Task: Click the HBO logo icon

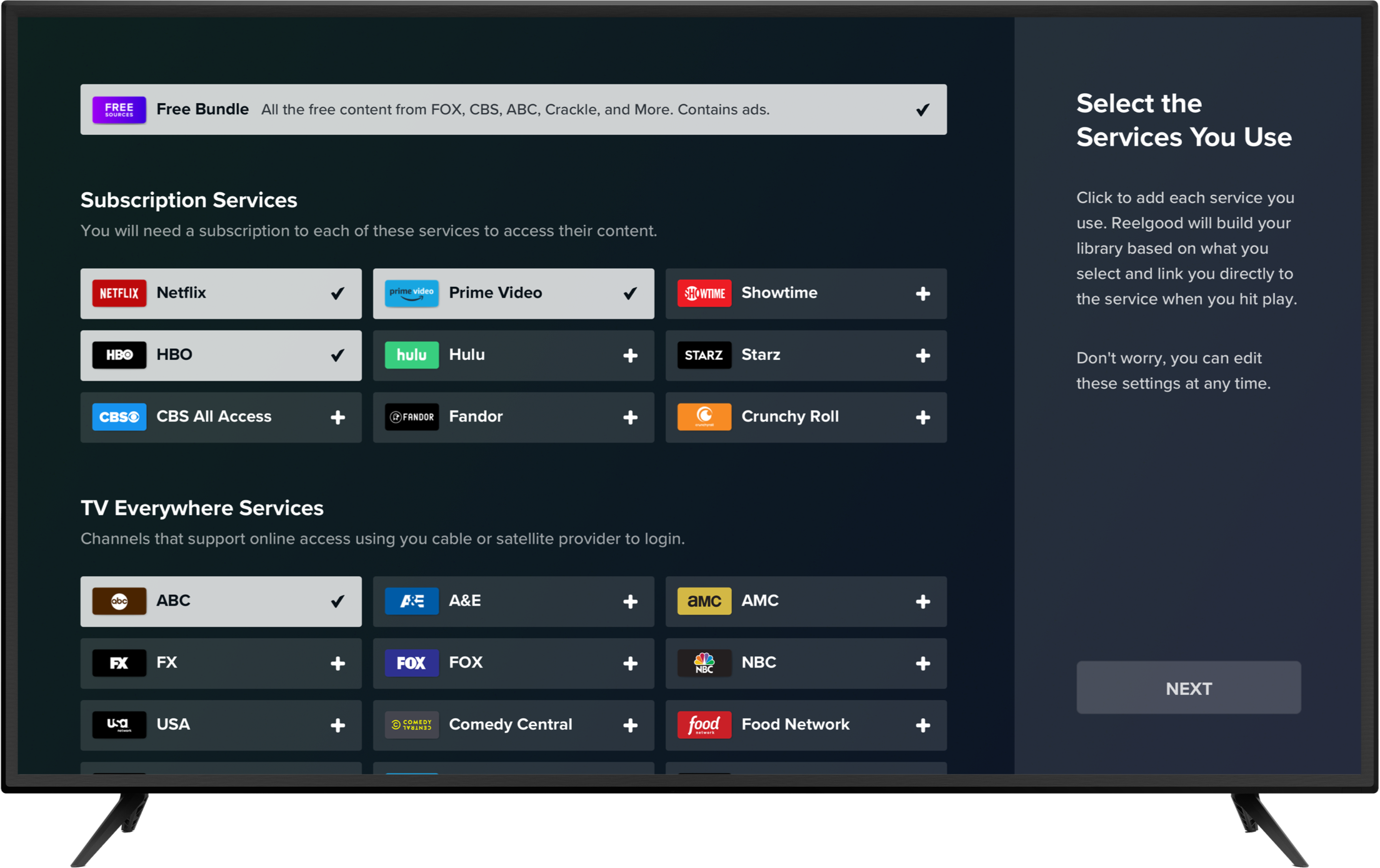Action: (119, 355)
